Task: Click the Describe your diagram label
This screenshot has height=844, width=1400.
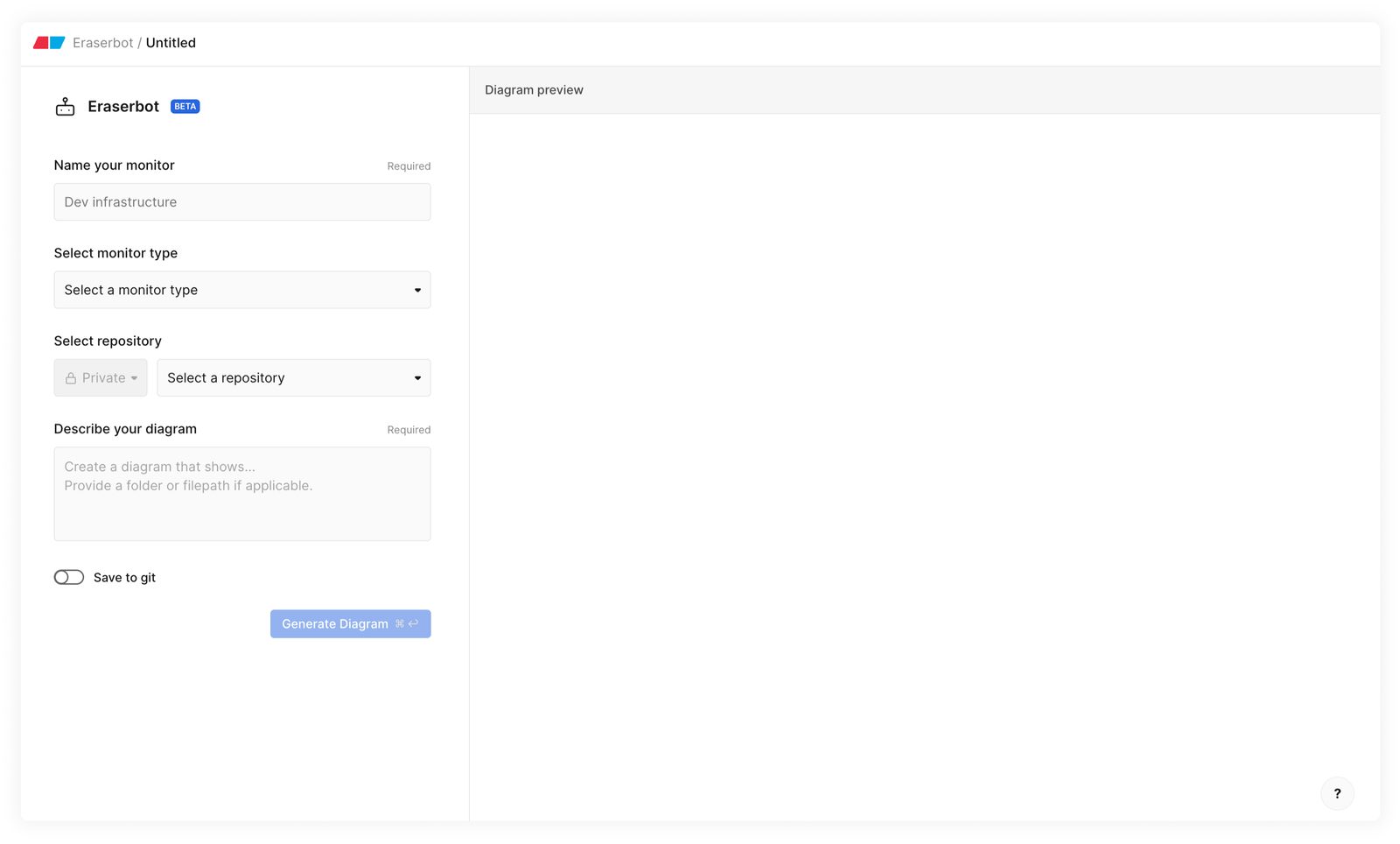Action: pos(125,429)
